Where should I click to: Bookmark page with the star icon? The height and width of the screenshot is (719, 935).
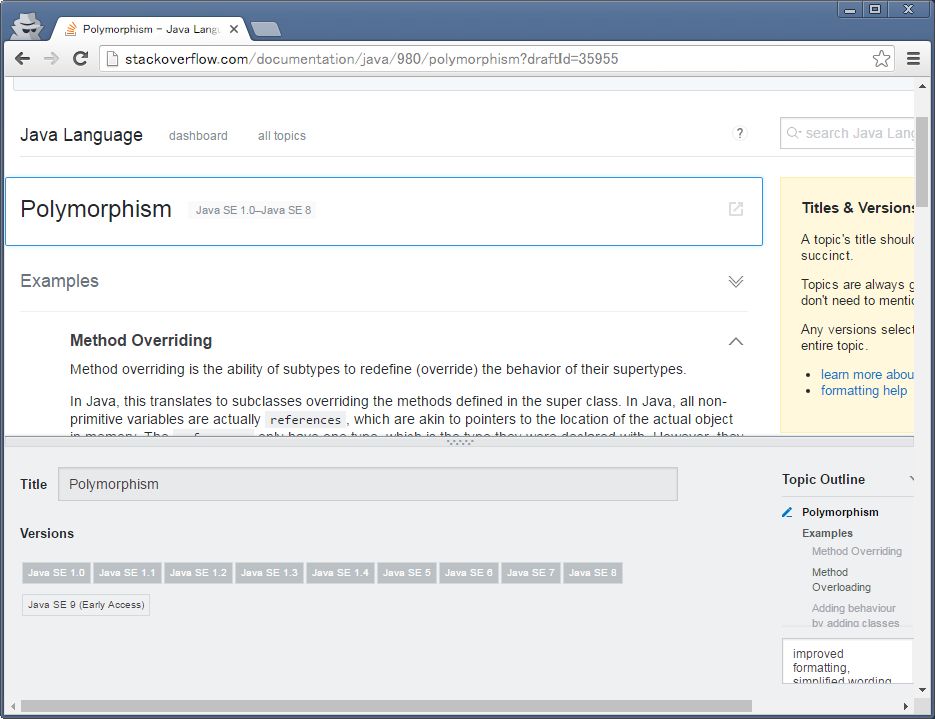pos(881,58)
